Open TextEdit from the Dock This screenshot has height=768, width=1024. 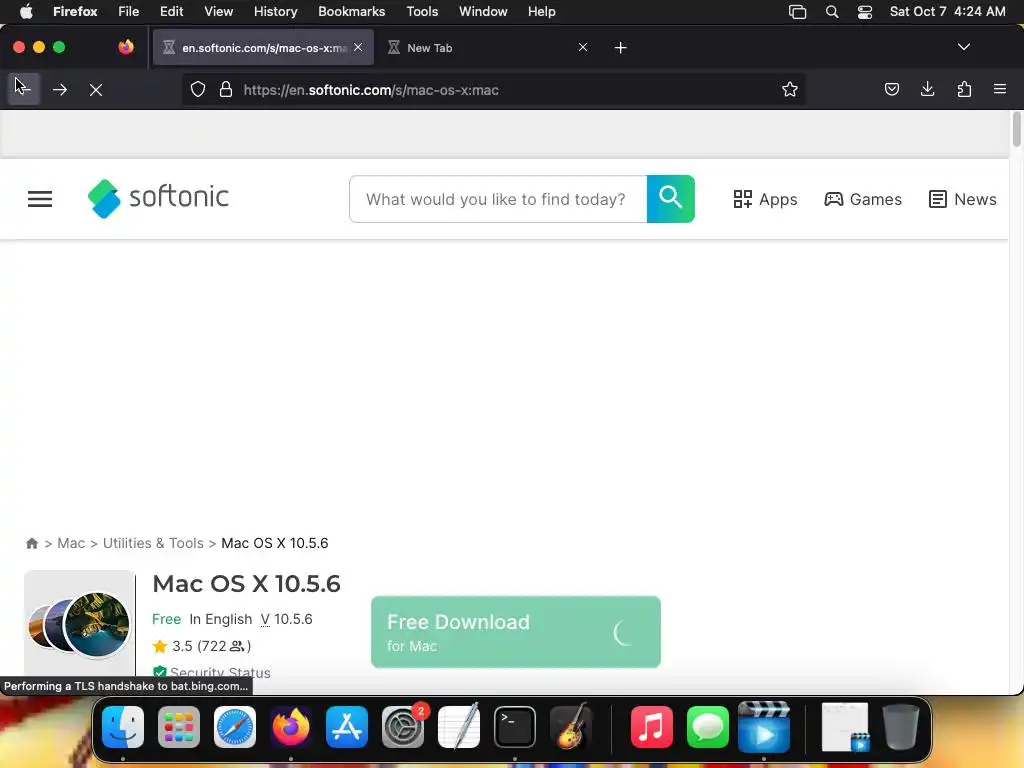pyautogui.click(x=459, y=727)
